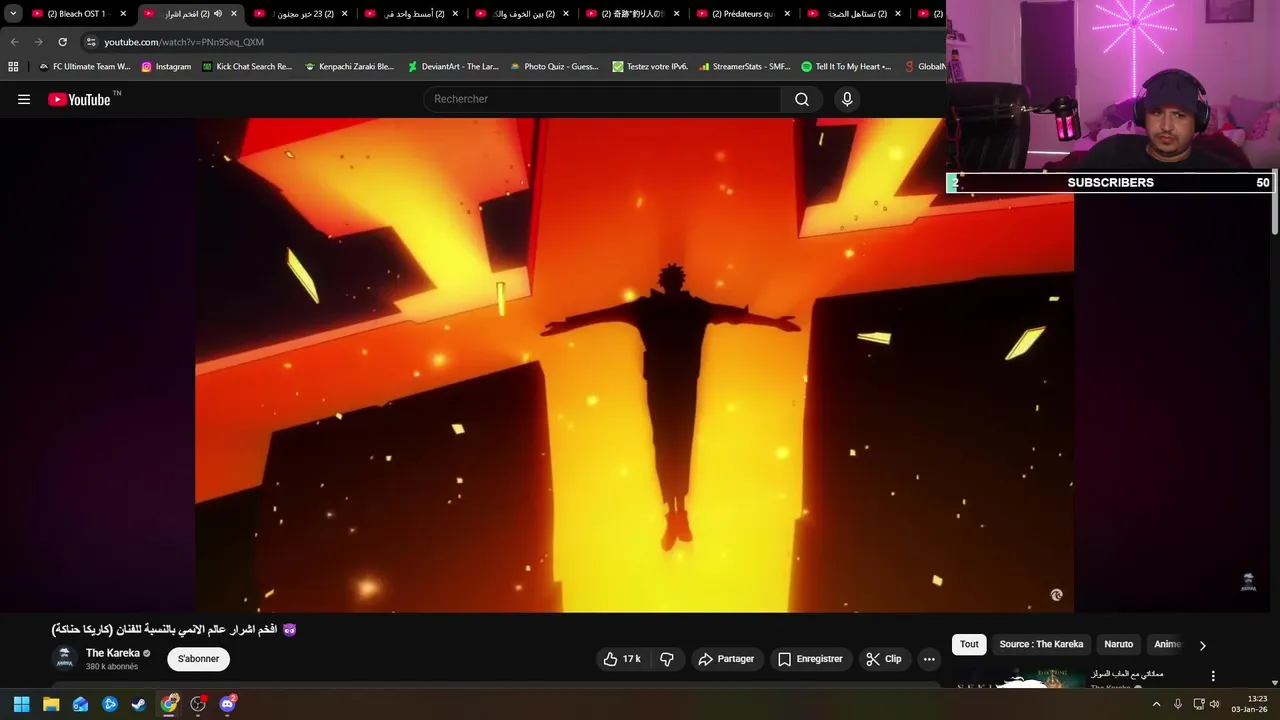Open the Testez votre IPv6 bookmark
The image size is (1280, 720).
click(x=650, y=67)
